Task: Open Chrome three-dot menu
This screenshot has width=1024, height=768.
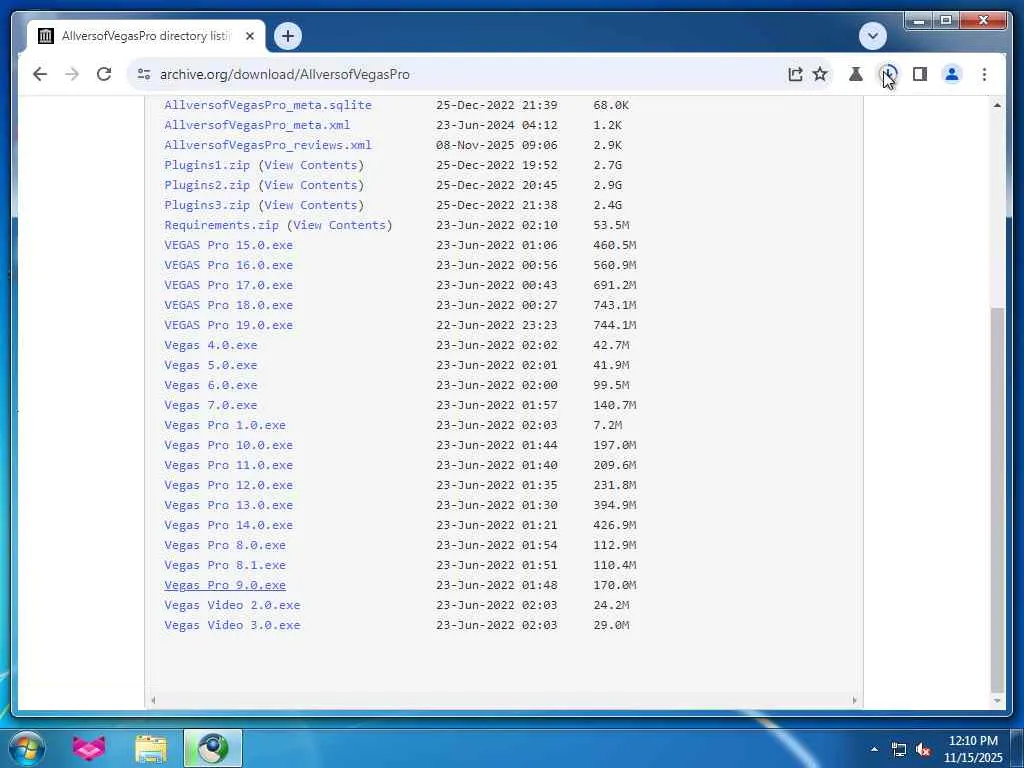Action: (x=984, y=74)
